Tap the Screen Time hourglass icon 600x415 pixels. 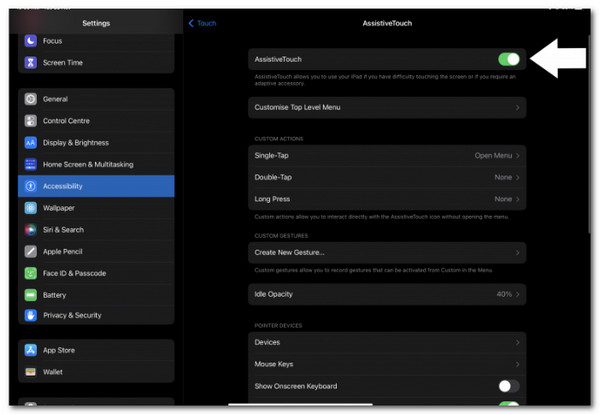pos(31,62)
